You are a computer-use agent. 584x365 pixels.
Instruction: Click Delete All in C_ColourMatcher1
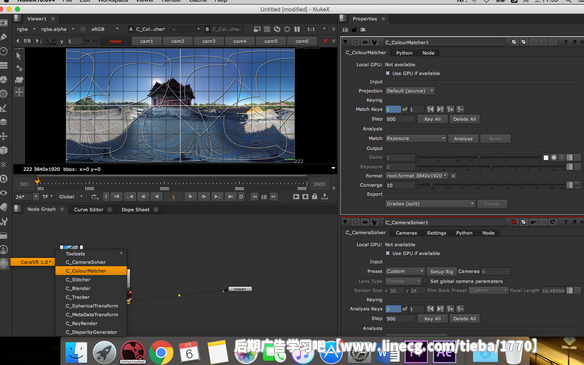tap(464, 119)
